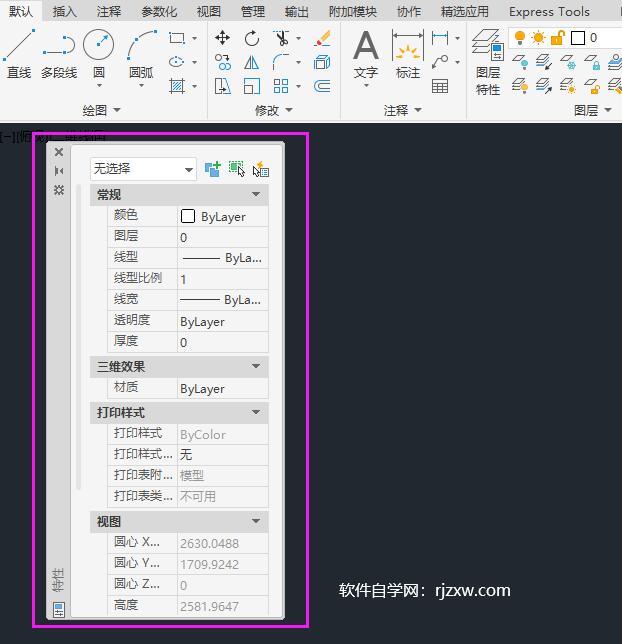Click the Linear dimension icon
The height and width of the screenshot is (644, 622).
coord(440,38)
